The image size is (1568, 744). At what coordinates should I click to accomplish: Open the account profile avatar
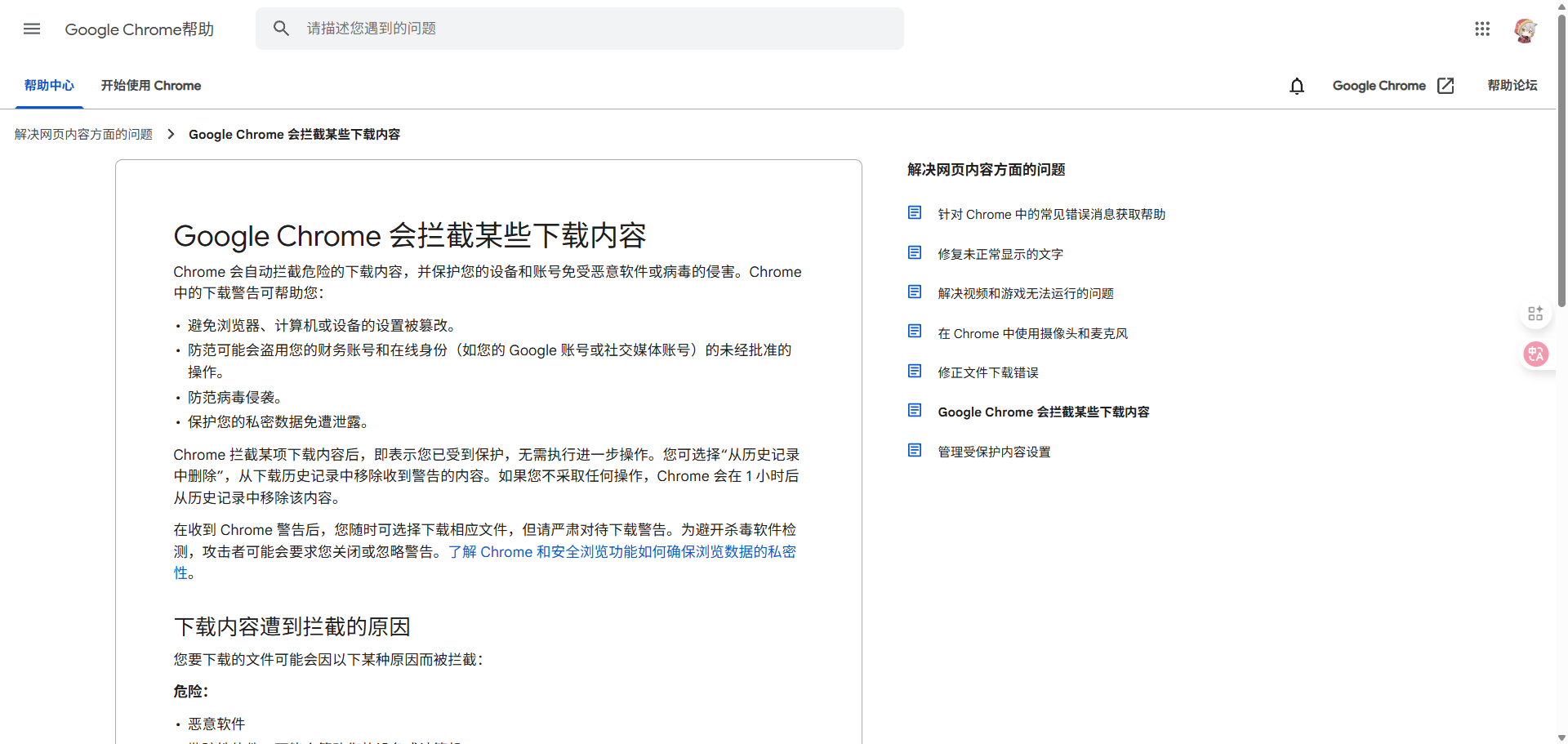pyautogui.click(x=1525, y=30)
